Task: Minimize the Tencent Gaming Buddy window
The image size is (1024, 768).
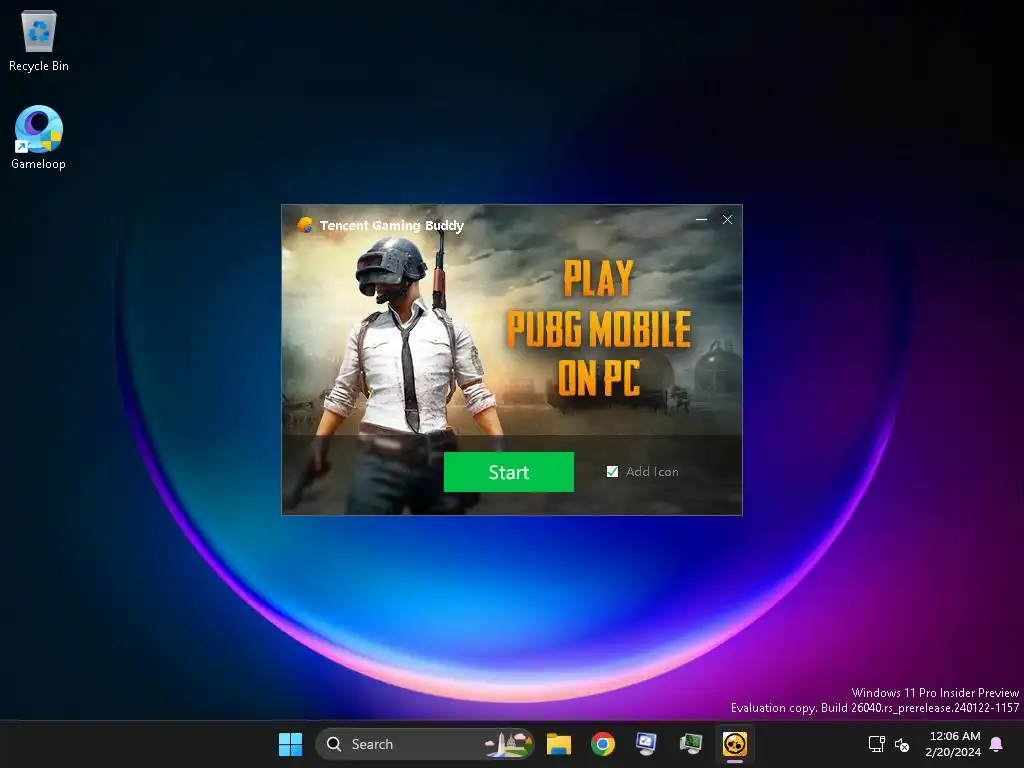Action: 701,219
